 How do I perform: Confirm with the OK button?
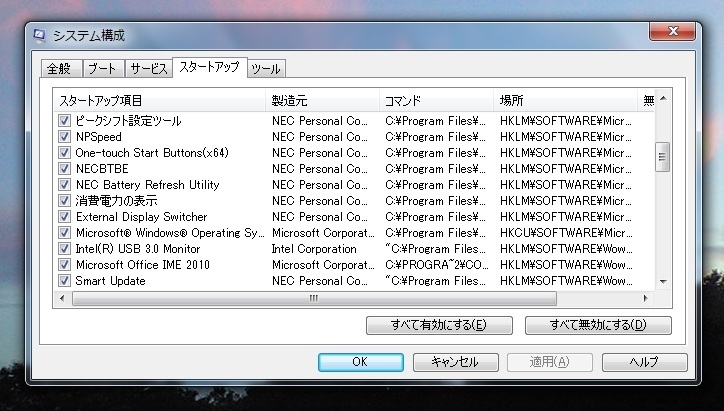coord(361,362)
